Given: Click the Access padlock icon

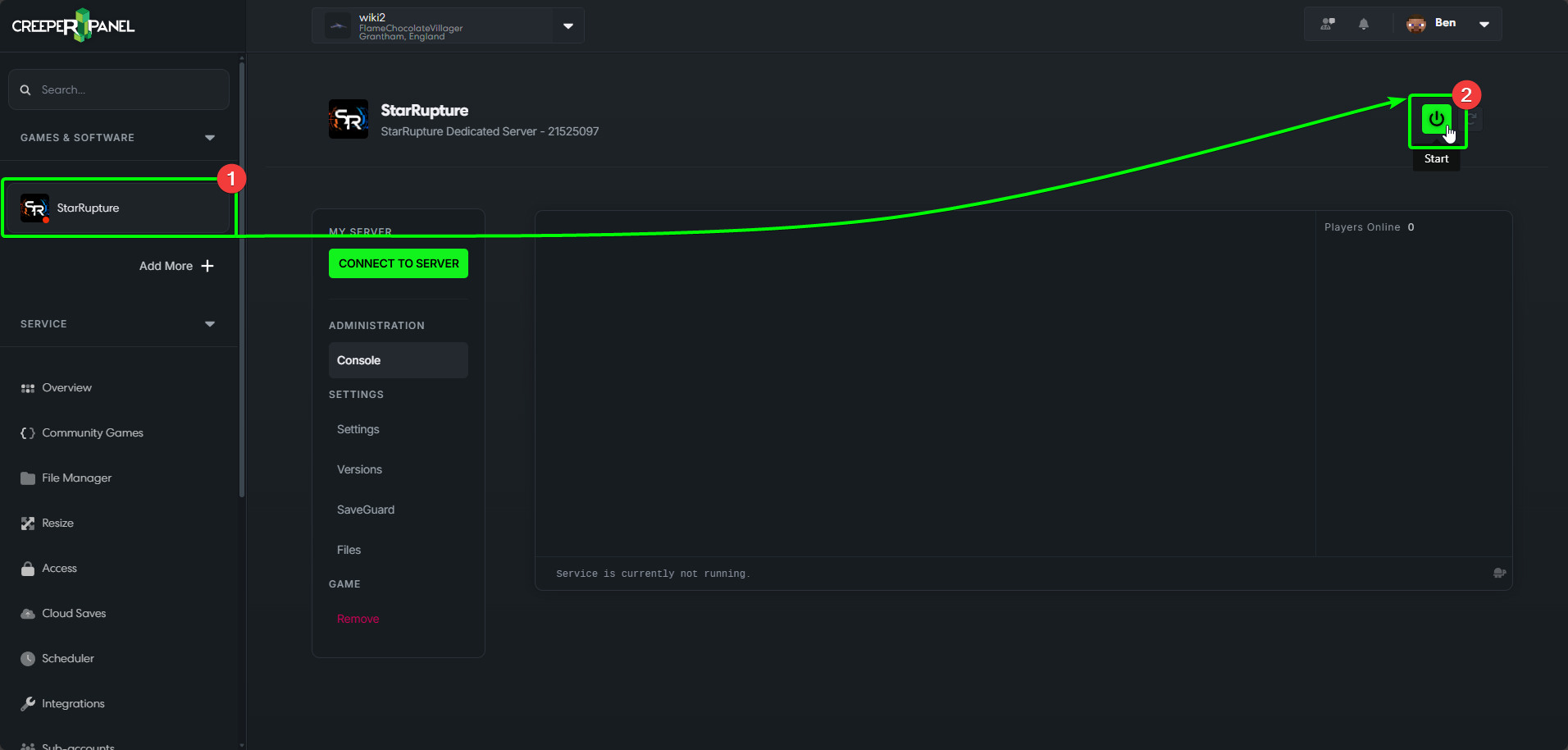Looking at the screenshot, I should pos(28,569).
